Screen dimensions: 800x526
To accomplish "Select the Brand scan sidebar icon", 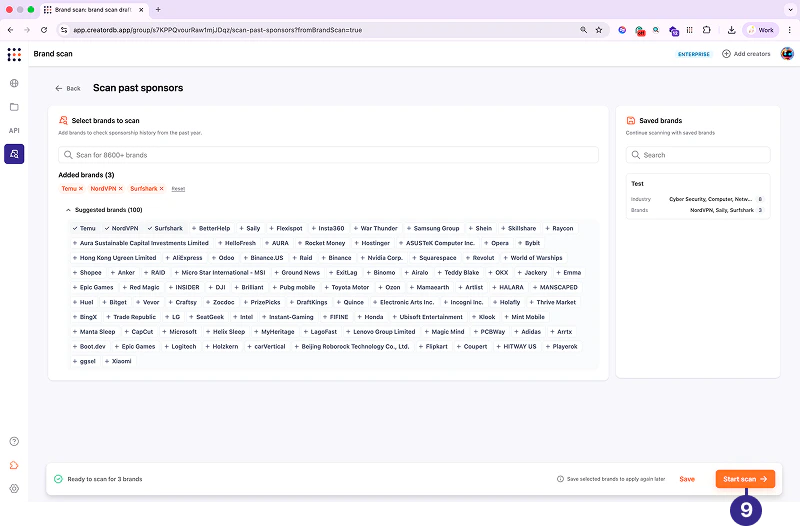I will (x=14, y=154).
